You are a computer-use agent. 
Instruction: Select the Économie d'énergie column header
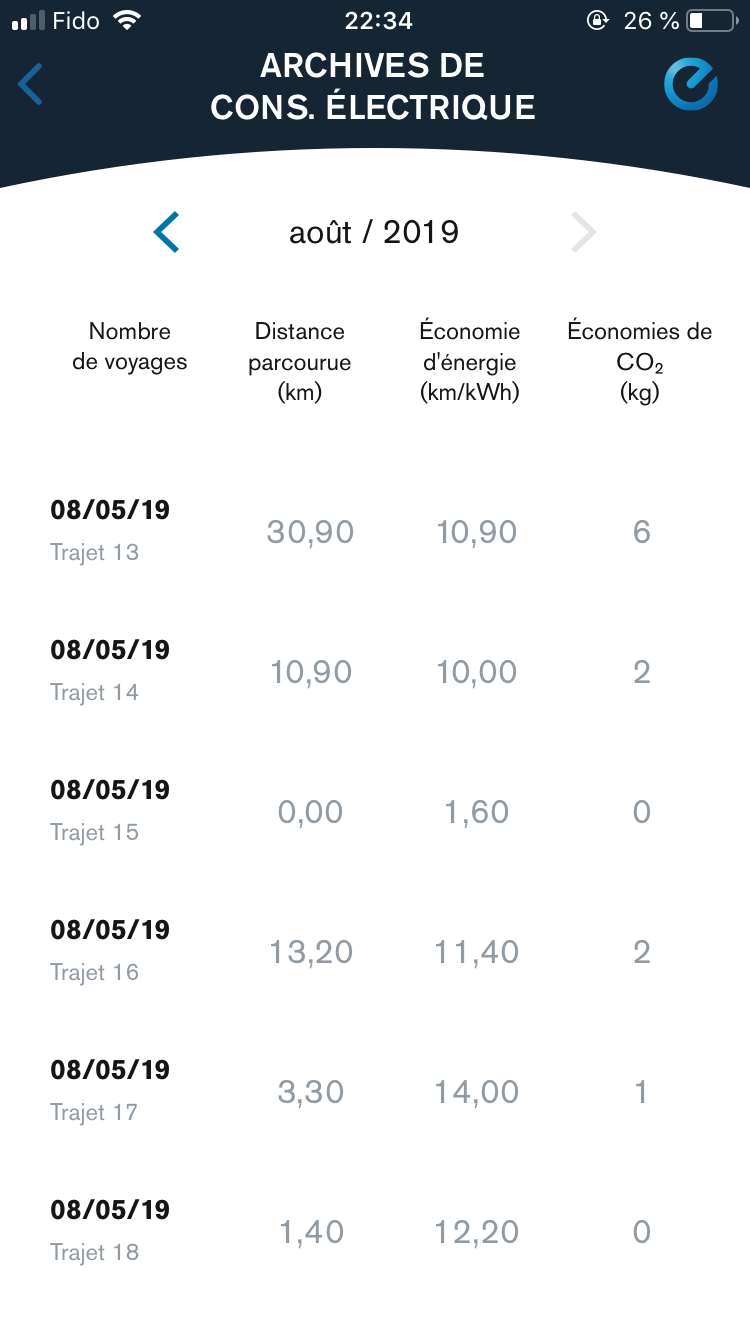point(470,361)
